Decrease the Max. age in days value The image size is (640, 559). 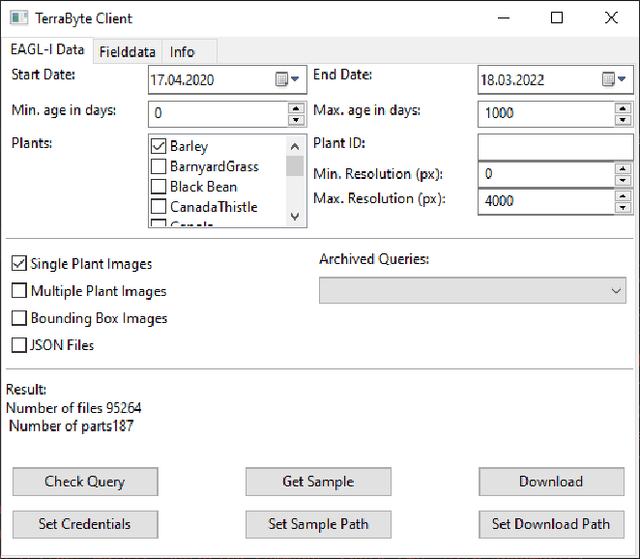click(x=624, y=119)
